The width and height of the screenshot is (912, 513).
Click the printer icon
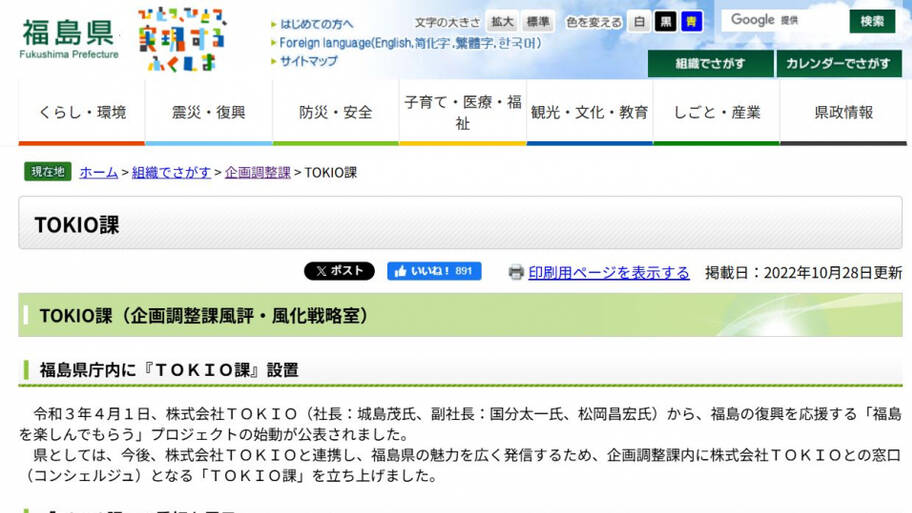pyautogui.click(x=516, y=272)
